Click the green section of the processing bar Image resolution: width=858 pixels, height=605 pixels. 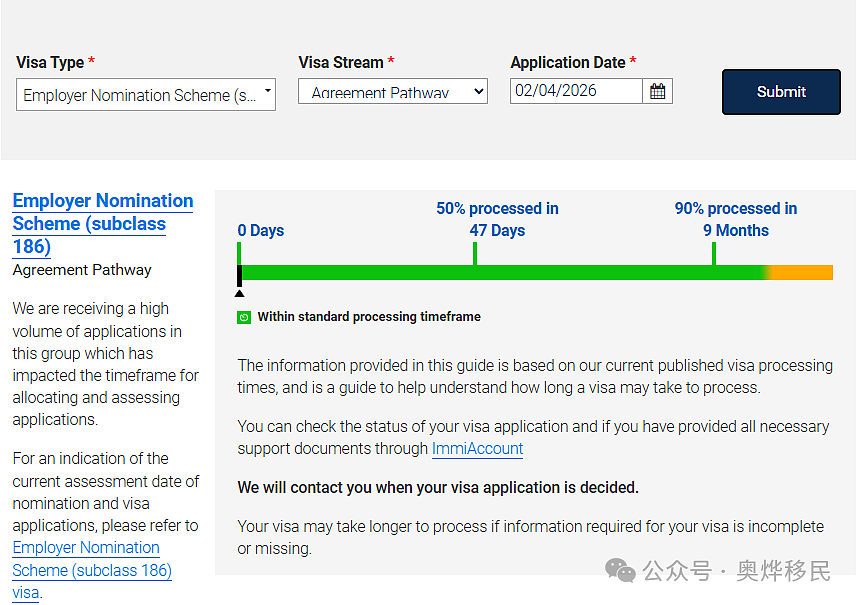503,272
